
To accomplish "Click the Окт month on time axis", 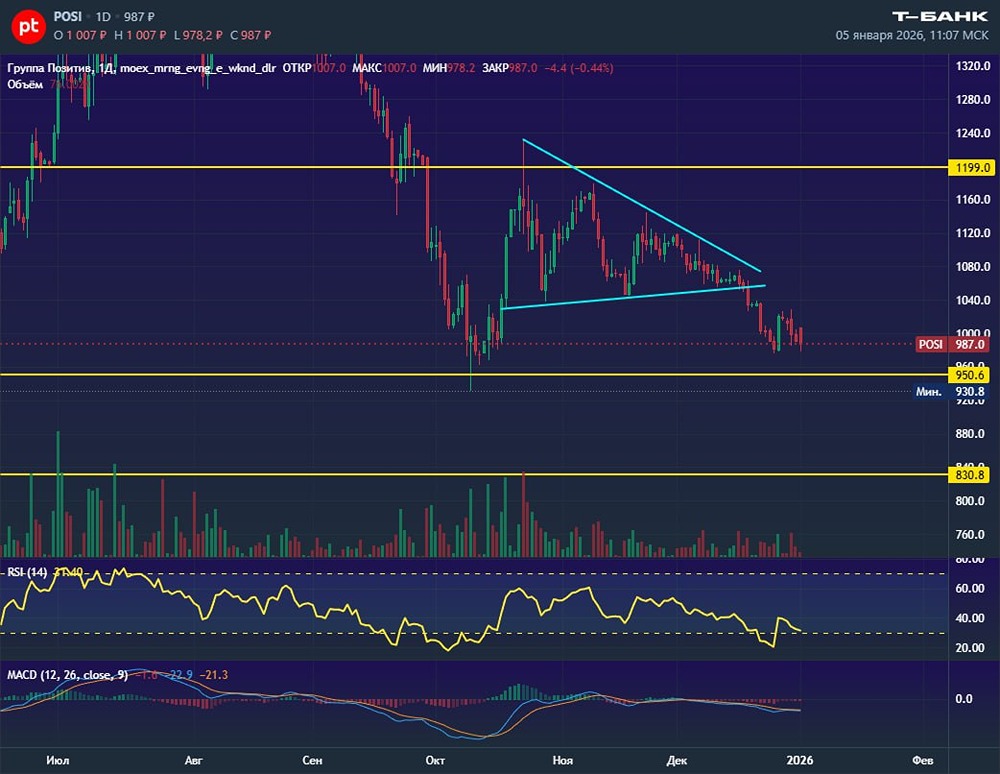I will (x=435, y=760).
